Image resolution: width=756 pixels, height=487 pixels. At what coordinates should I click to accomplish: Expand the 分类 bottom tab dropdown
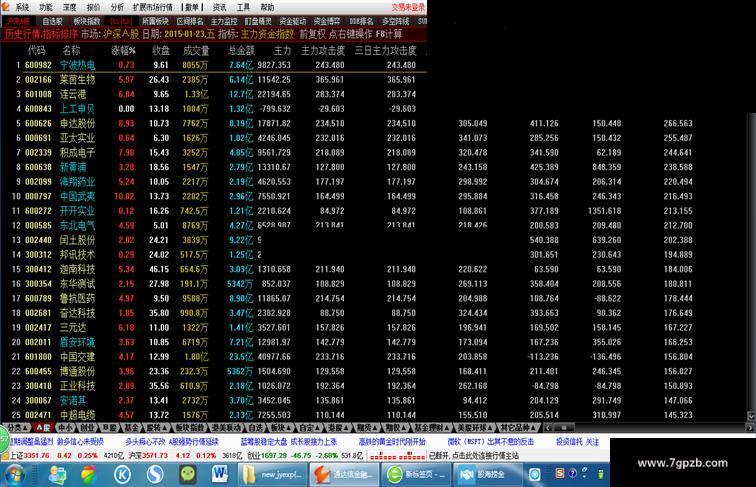click(x=17, y=428)
